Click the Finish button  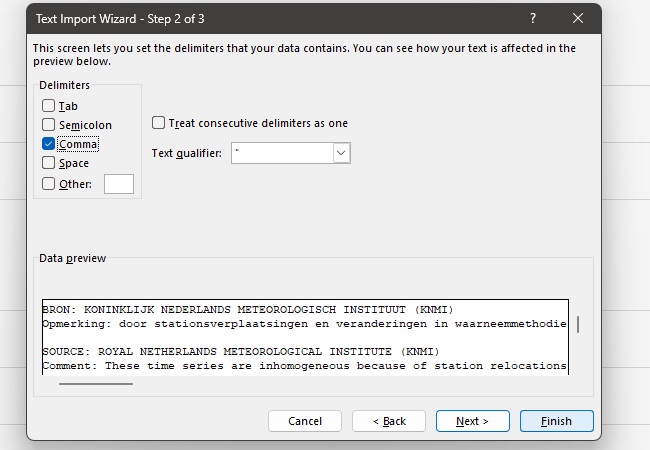(x=557, y=421)
